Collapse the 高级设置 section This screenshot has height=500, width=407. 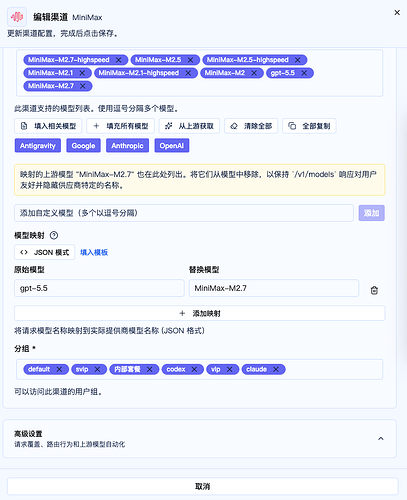[381, 439]
